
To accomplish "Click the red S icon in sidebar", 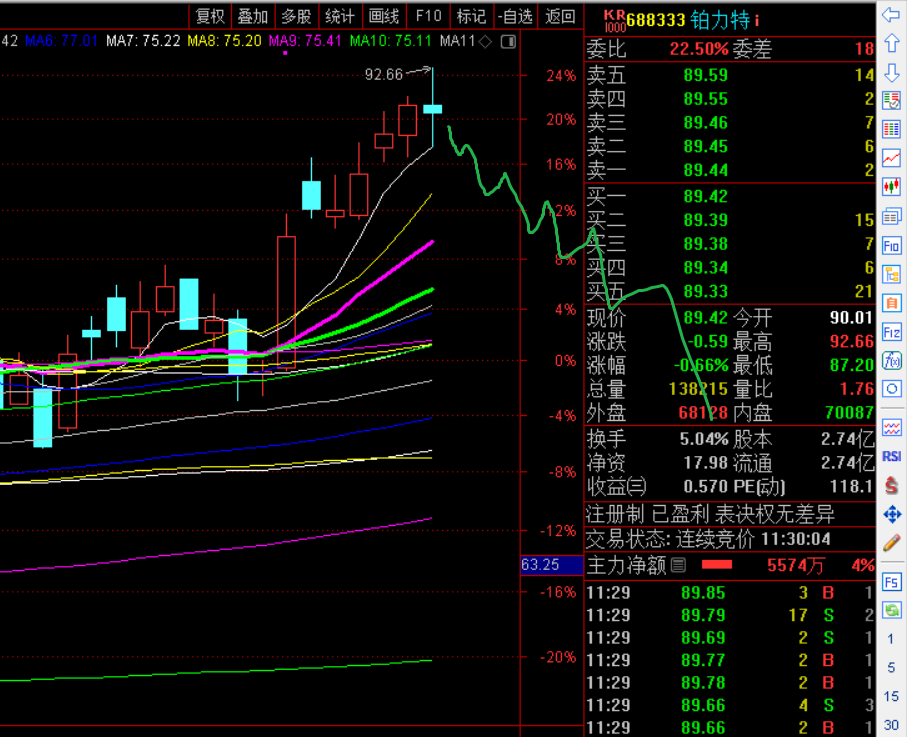I will pos(891,485).
